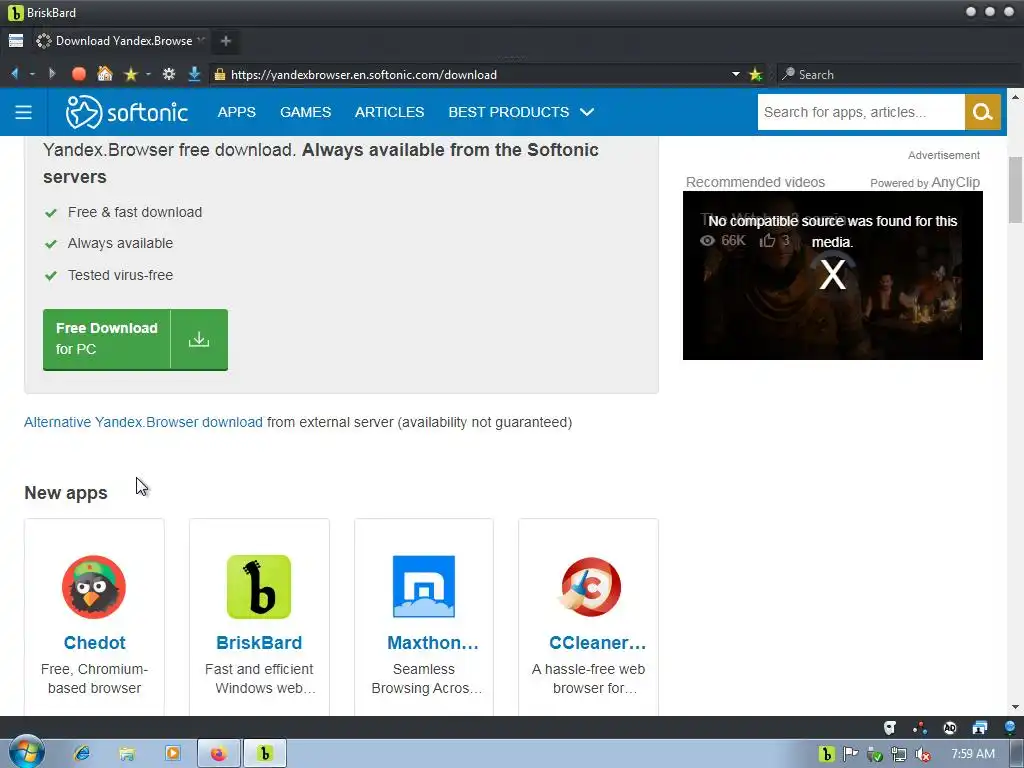1024x768 pixels.
Task: Click the download arrow on the green button
Action: (199, 340)
